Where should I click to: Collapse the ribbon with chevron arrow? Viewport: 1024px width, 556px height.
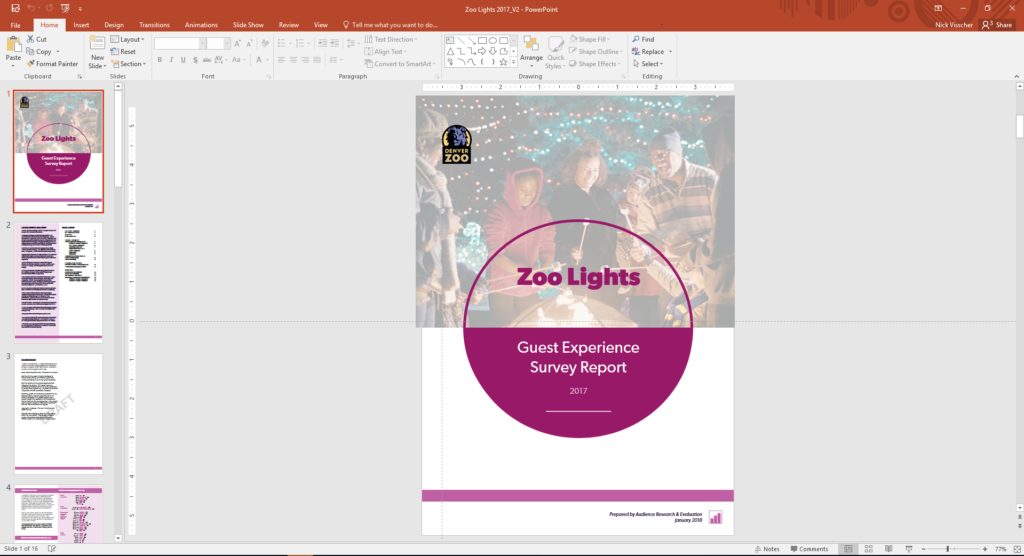[1017, 76]
